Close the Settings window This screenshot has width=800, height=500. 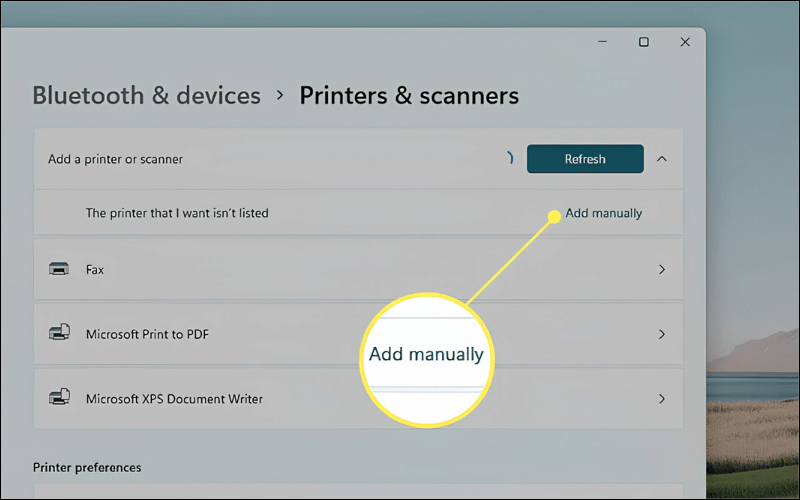pos(685,42)
